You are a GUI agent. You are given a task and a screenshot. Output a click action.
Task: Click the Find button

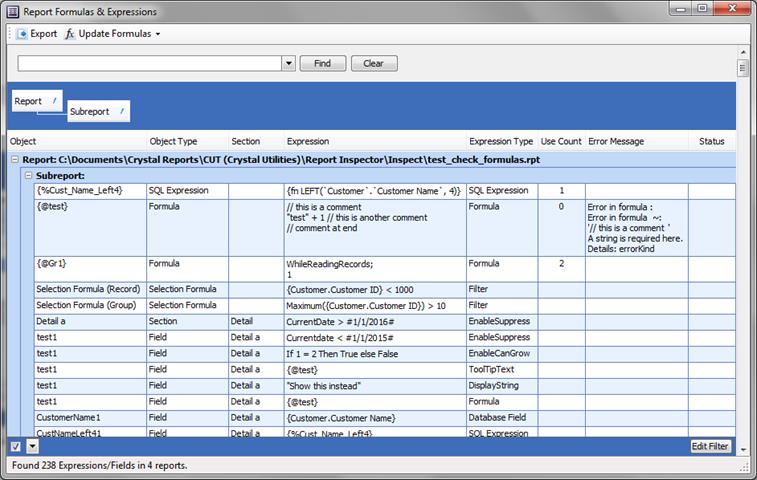322,64
